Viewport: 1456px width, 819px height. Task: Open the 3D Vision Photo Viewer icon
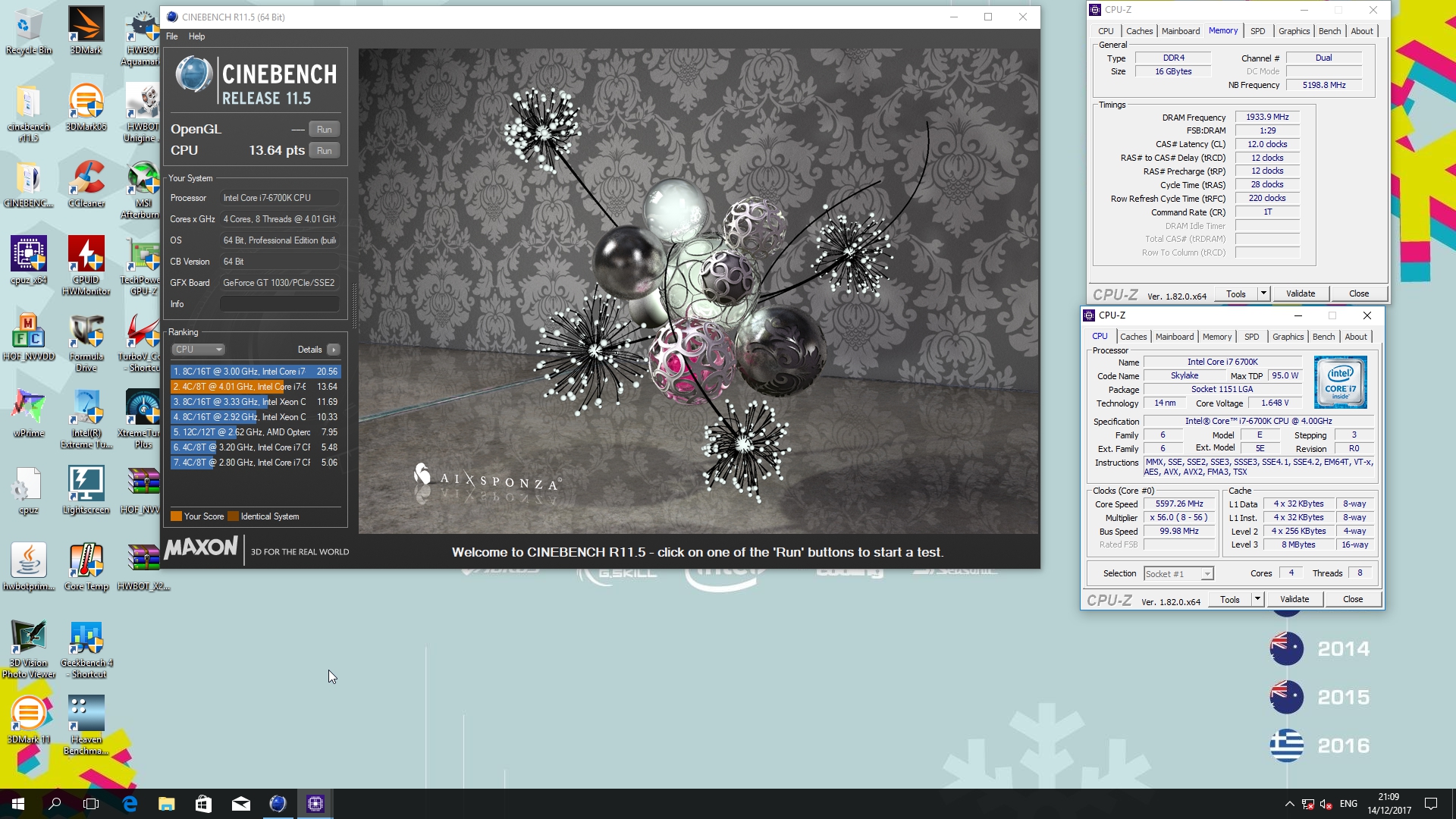point(28,649)
